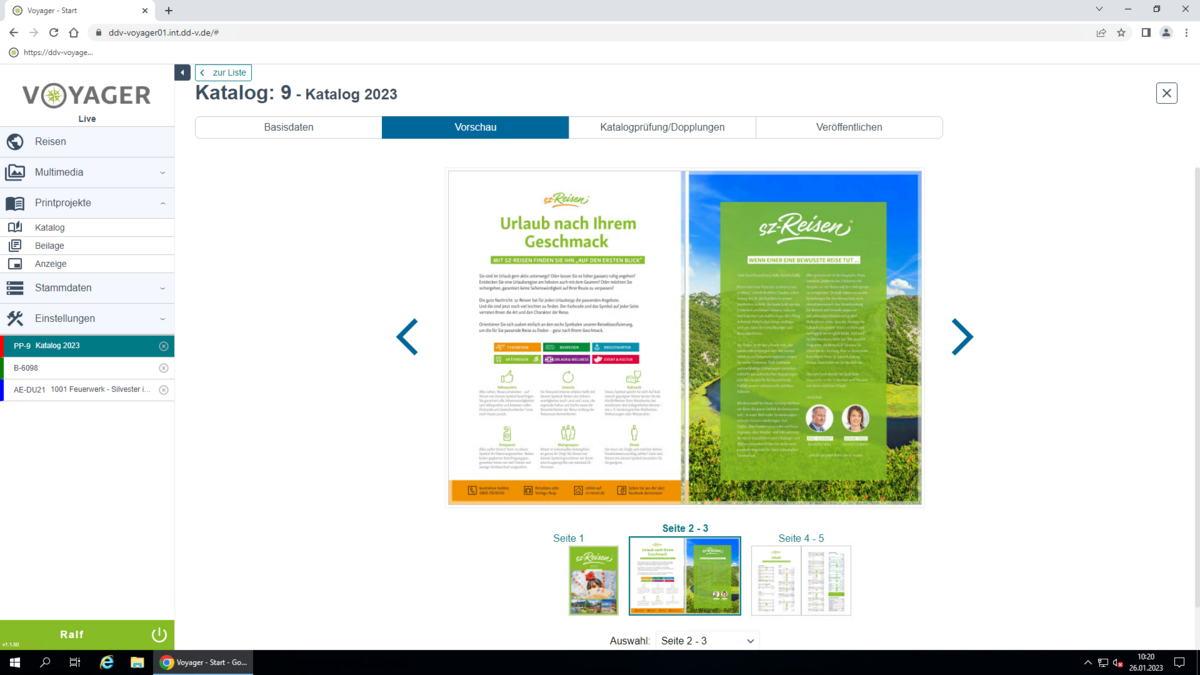This screenshot has height=675, width=1200.
Task: Open Windows taskbar search
Action: (x=45, y=662)
